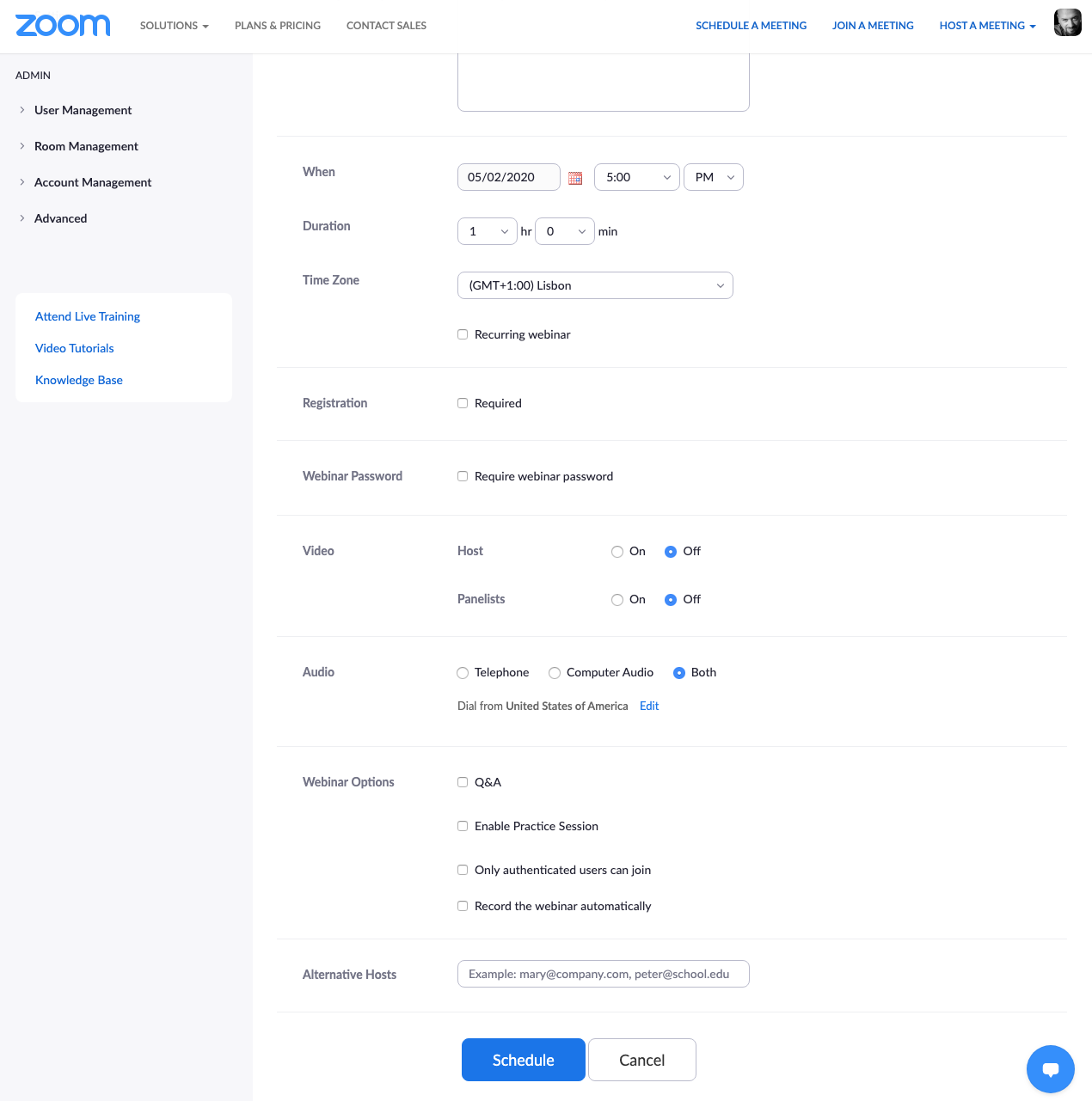Open Knowledge Base link
This screenshot has width=1092, height=1101.
[79, 380]
